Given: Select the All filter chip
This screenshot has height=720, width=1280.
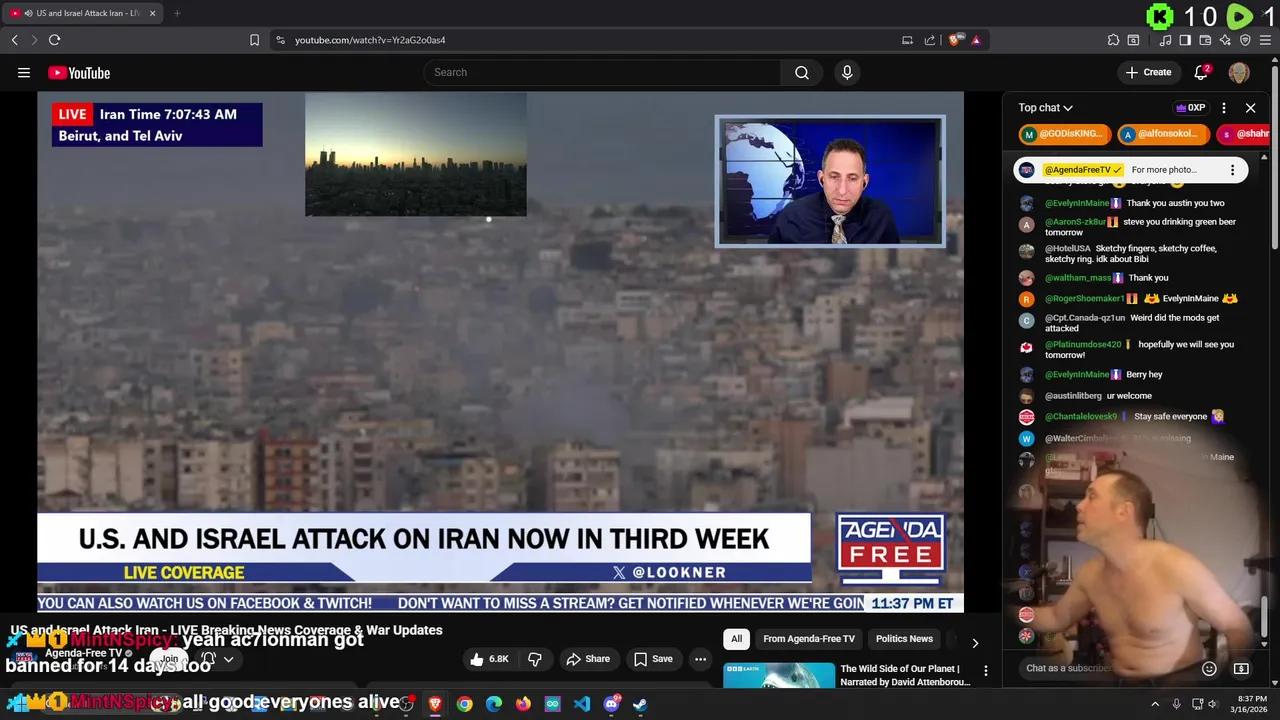Looking at the screenshot, I should pos(736,639).
